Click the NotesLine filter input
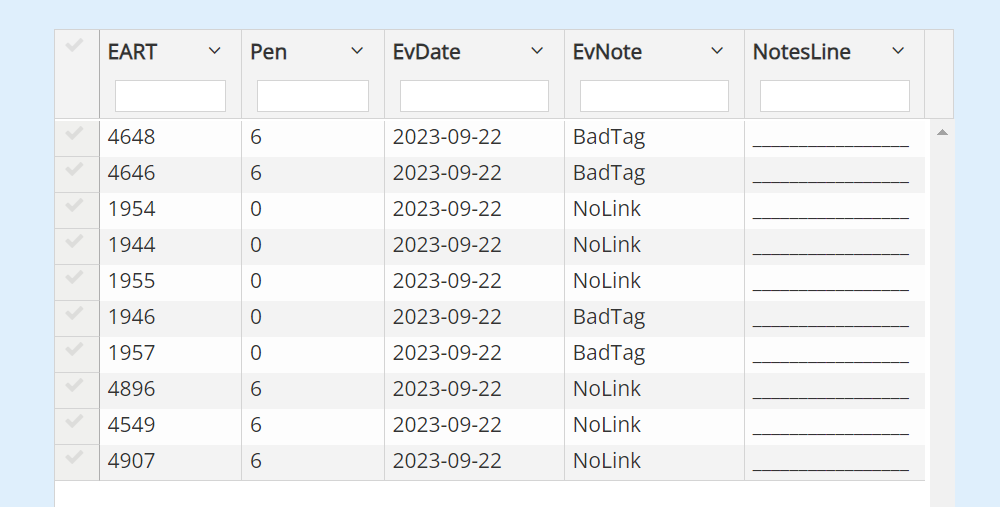This screenshot has height=507, width=1000. 834,96
